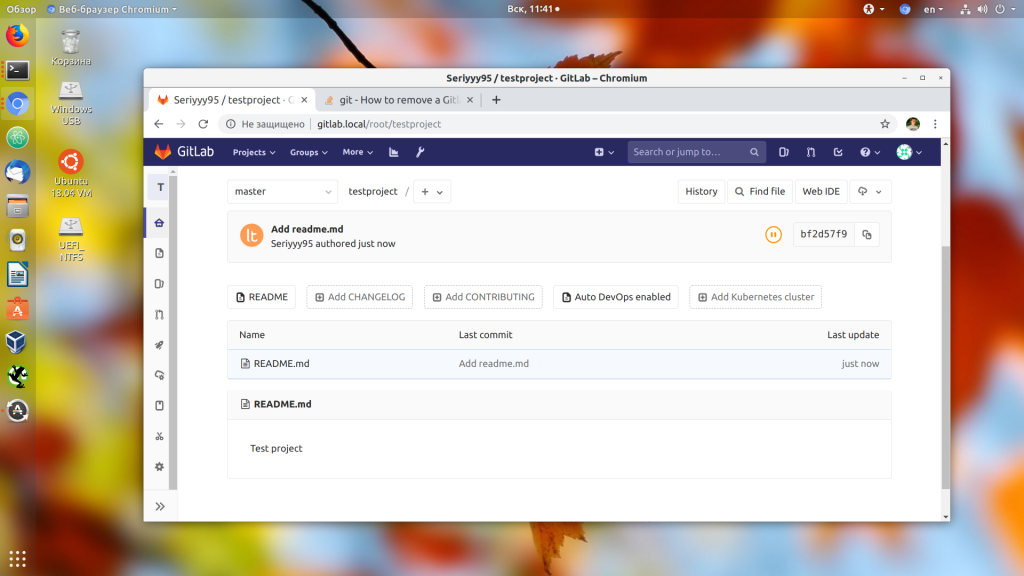
Task: Expand the sidebar with double chevron
Action: 160,507
